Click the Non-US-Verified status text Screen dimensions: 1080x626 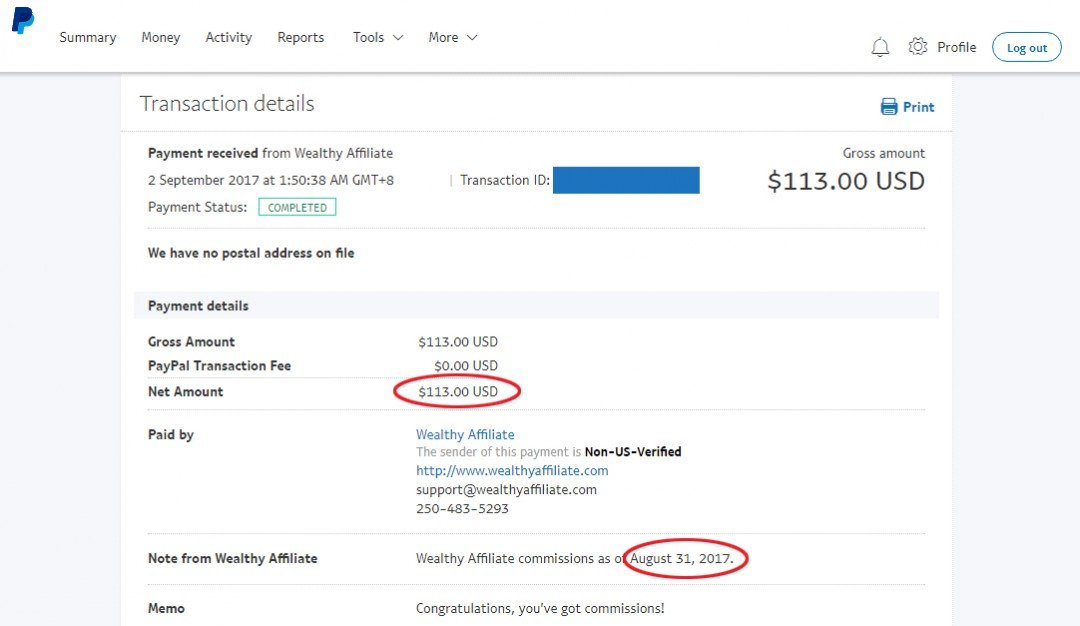click(x=632, y=452)
